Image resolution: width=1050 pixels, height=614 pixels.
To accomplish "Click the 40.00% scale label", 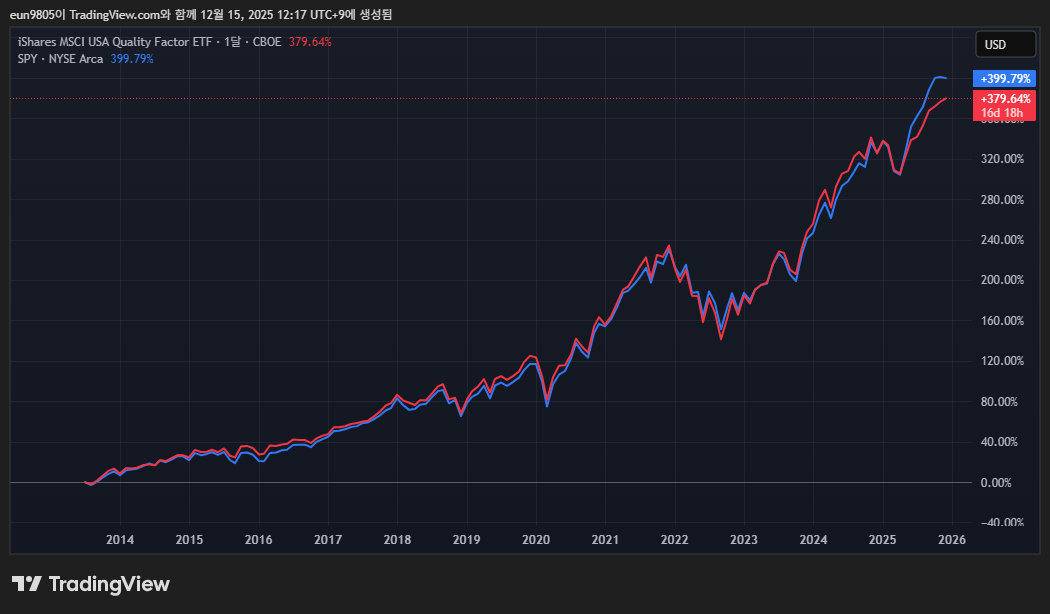I will [x=999, y=442].
